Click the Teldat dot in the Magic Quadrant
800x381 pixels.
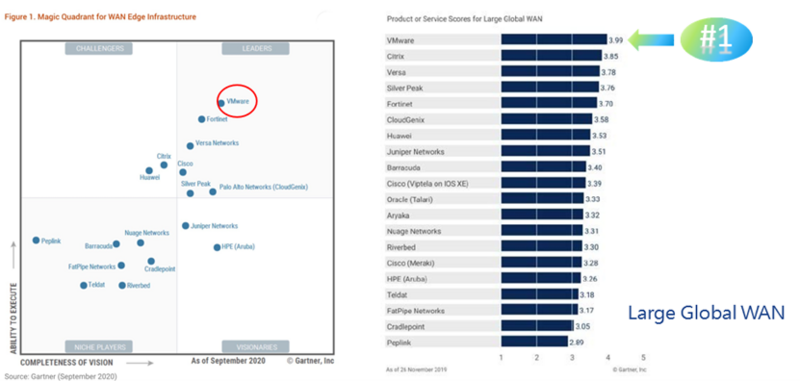tap(84, 285)
